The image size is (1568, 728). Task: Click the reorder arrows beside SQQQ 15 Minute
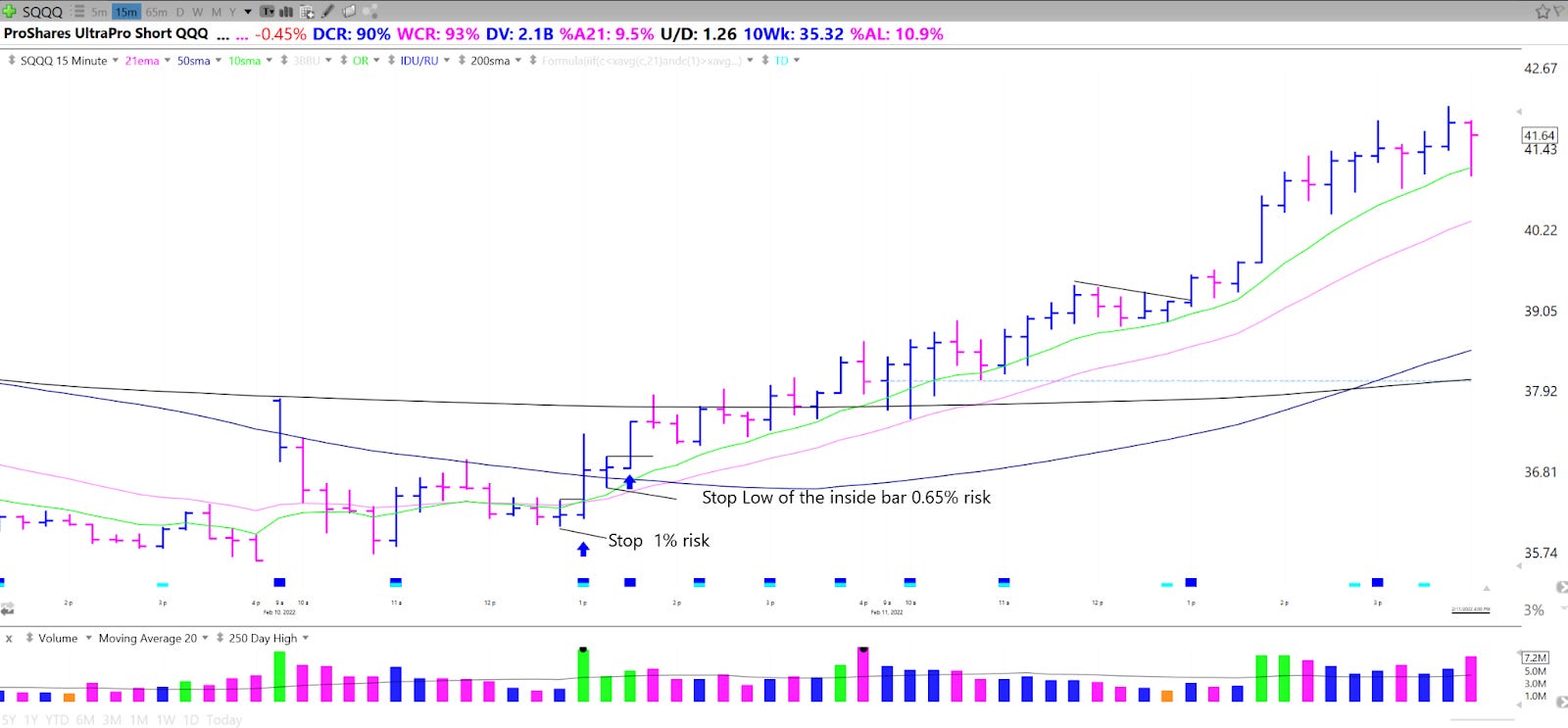(12, 61)
